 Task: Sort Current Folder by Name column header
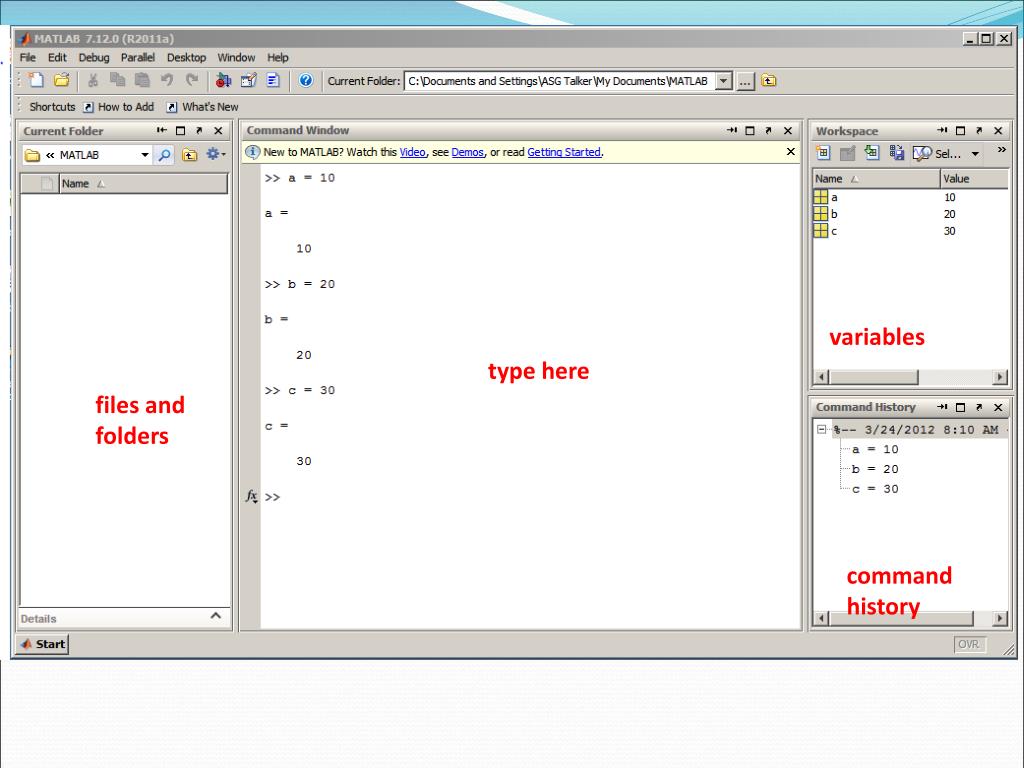[x=144, y=184]
